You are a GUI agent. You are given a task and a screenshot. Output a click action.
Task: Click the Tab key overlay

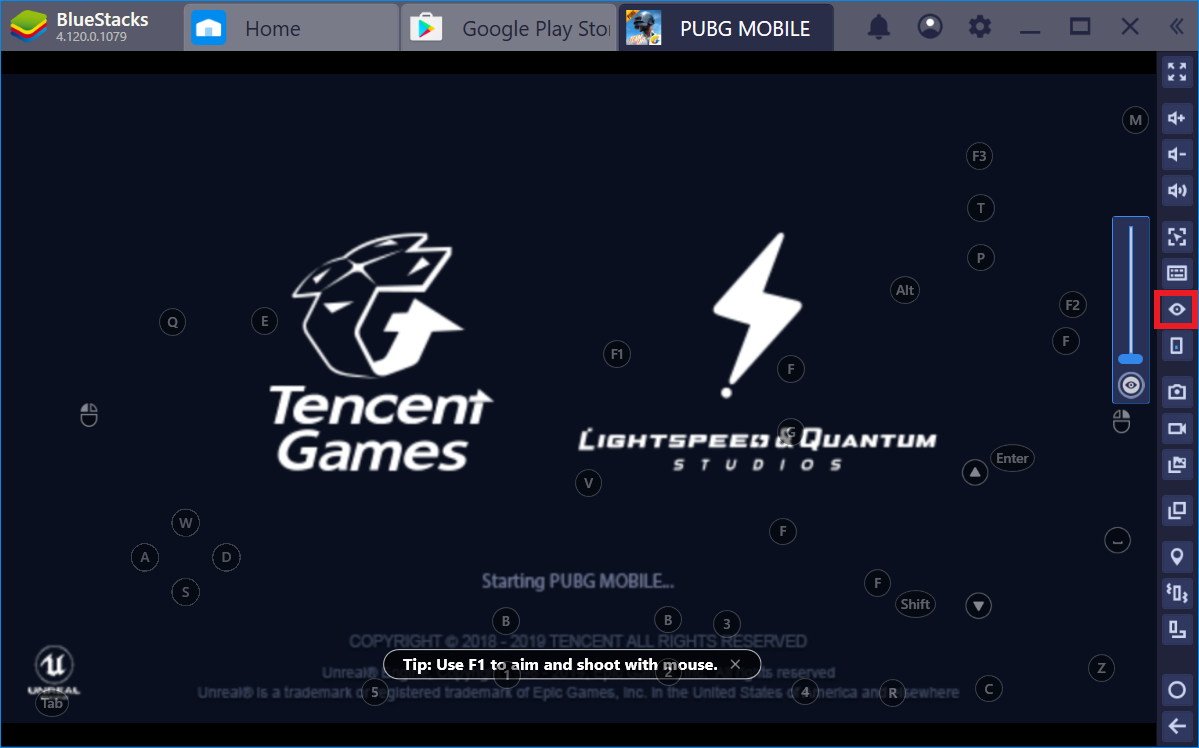(52, 703)
